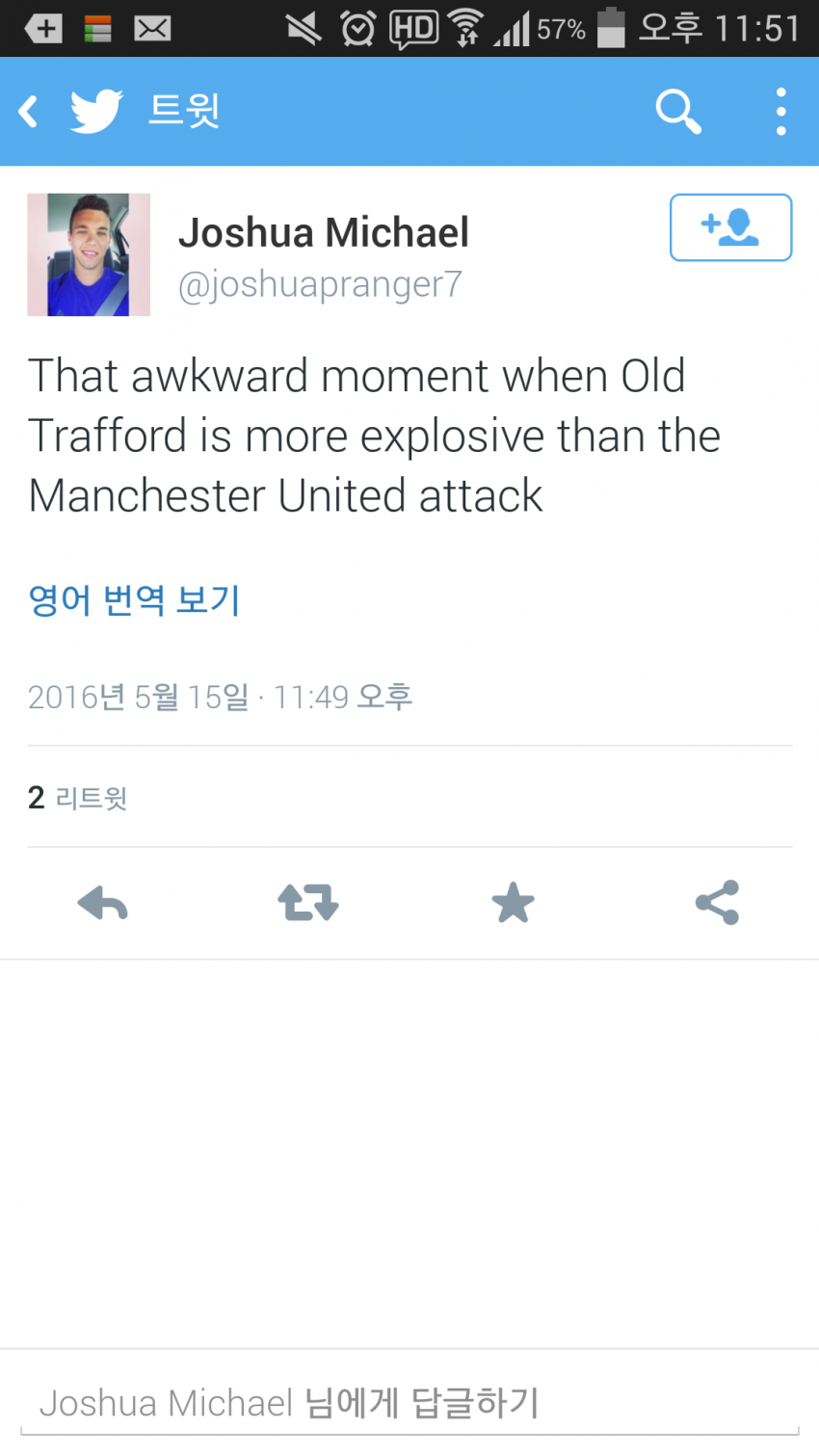Retweet this tweet

307,904
